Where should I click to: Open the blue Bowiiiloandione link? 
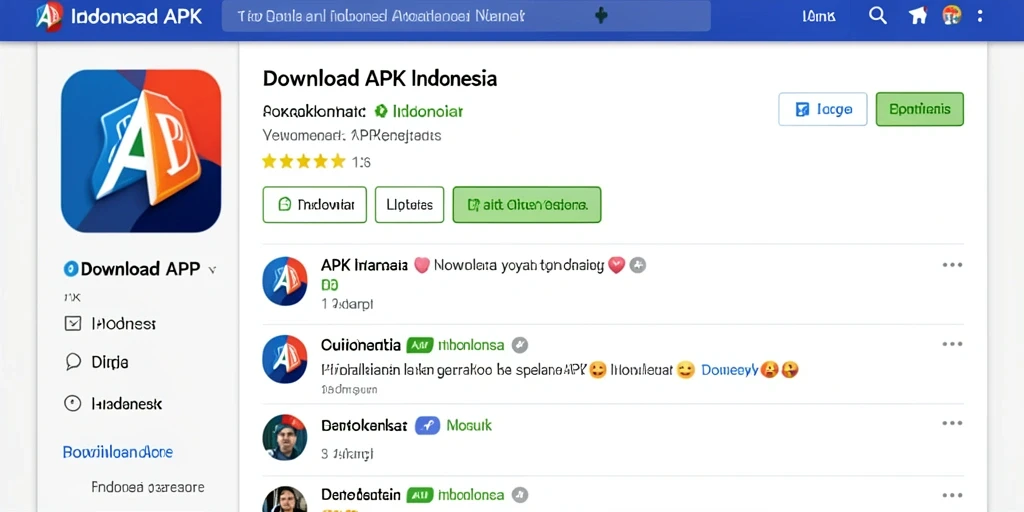click(118, 452)
